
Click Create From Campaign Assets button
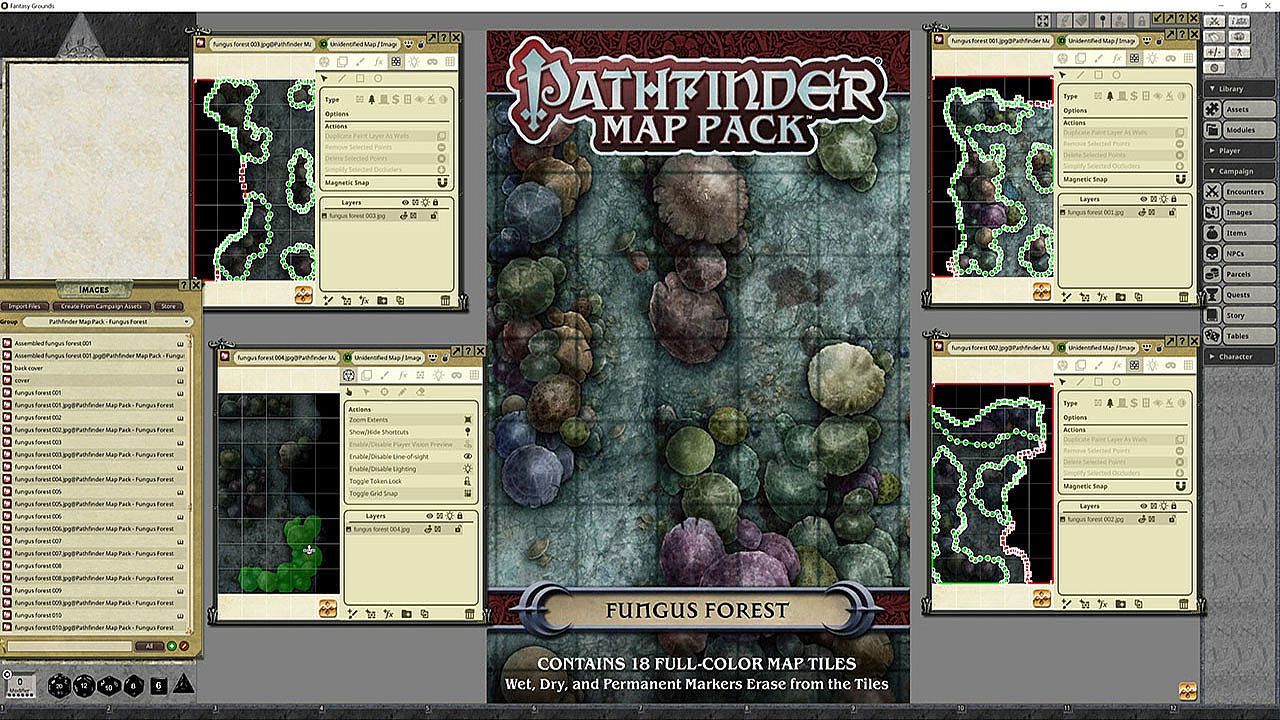[x=100, y=306]
